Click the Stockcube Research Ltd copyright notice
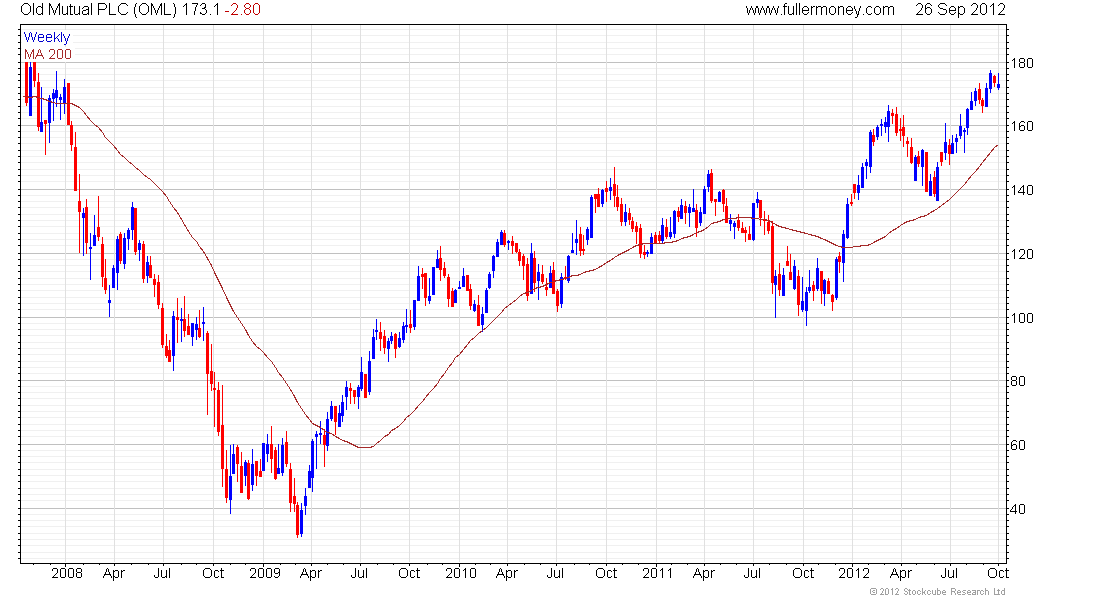 939,592
